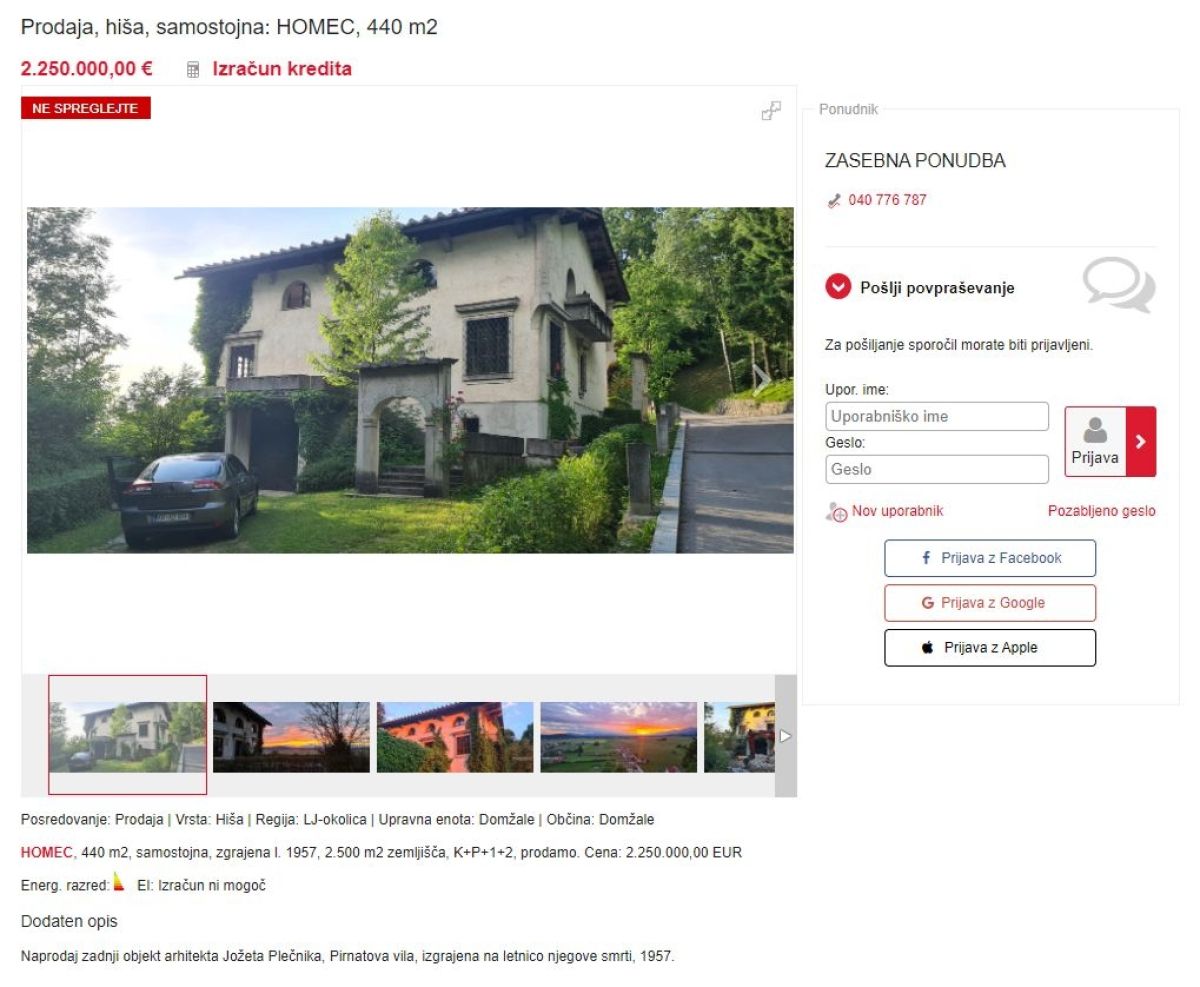This screenshot has width=1200, height=987.
Task: Click the speech bubbles inquiry icon
Action: (x=1119, y=284)
